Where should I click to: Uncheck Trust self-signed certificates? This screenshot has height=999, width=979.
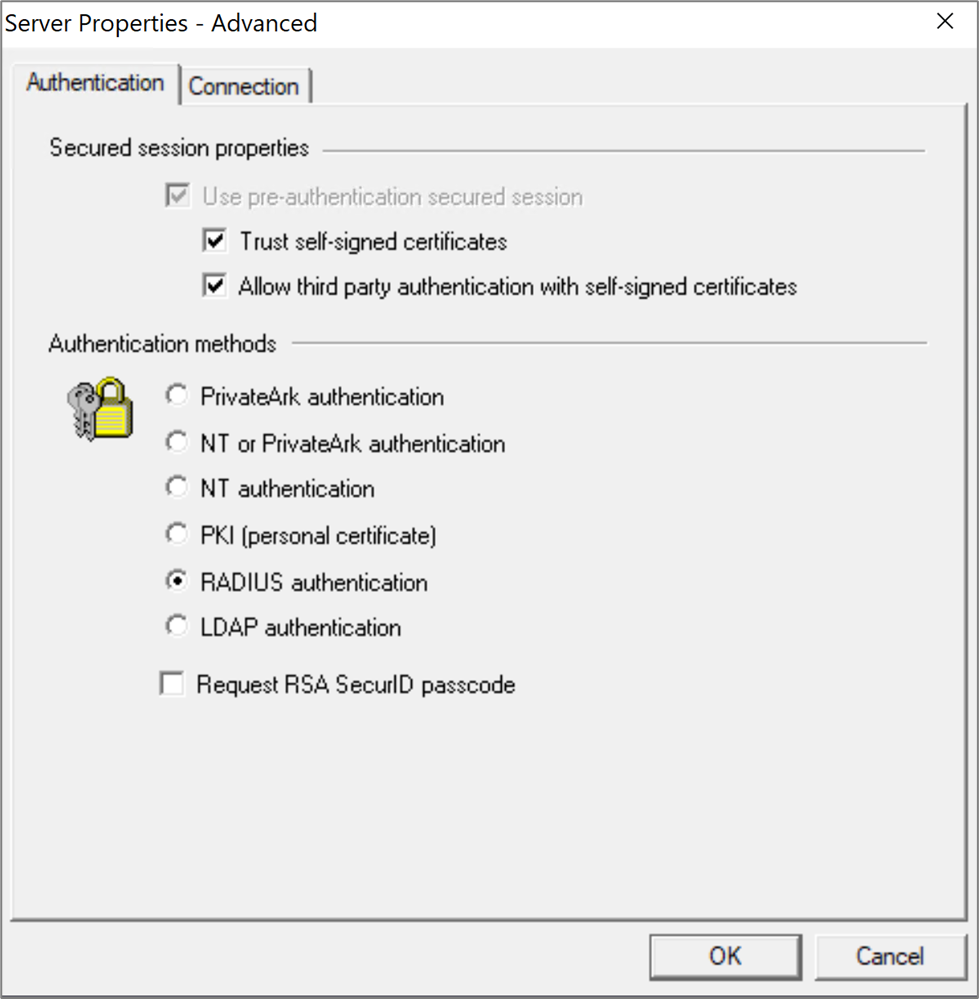click(x=214, y=240)
